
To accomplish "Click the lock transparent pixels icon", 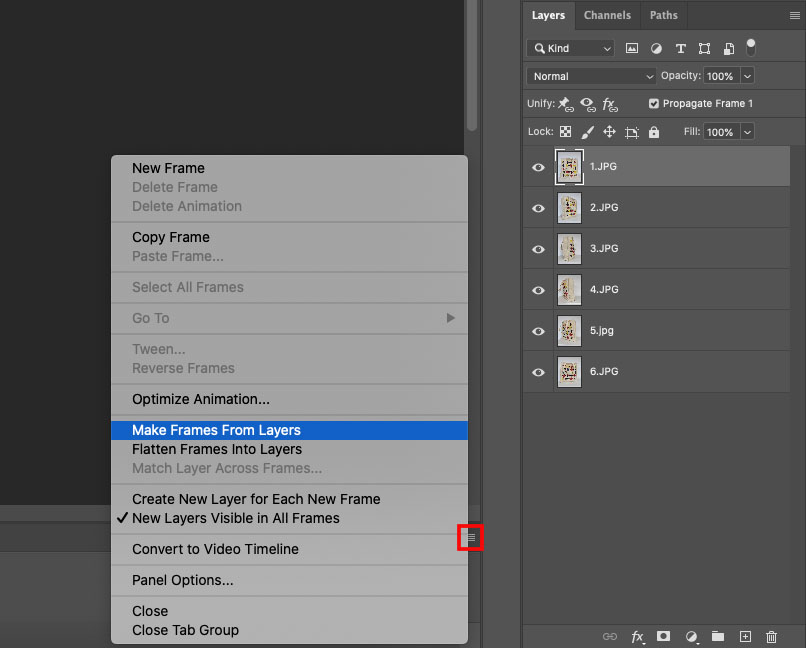I will point(564,132).
